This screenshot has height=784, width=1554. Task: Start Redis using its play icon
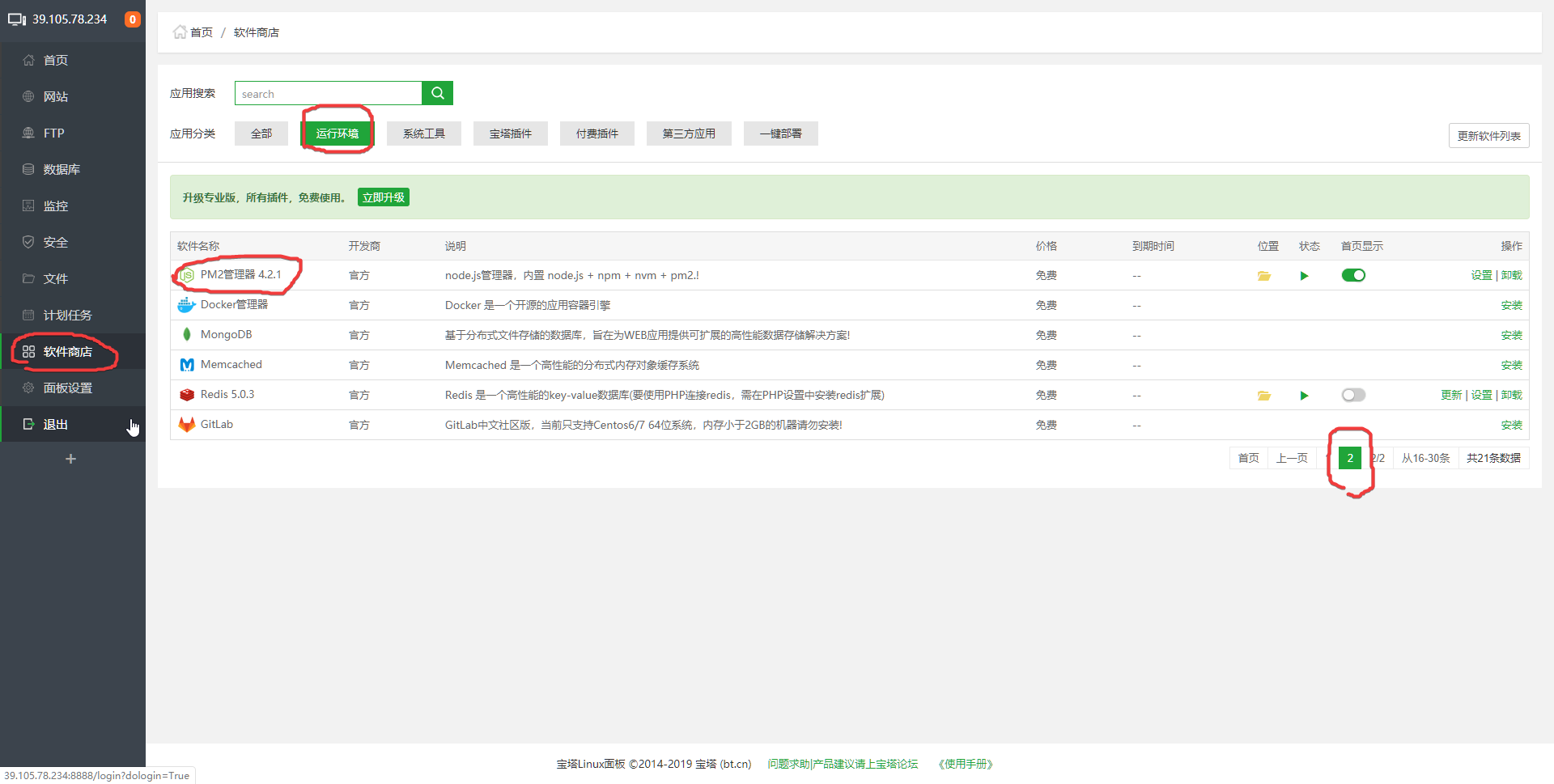tap(1304, 396)
